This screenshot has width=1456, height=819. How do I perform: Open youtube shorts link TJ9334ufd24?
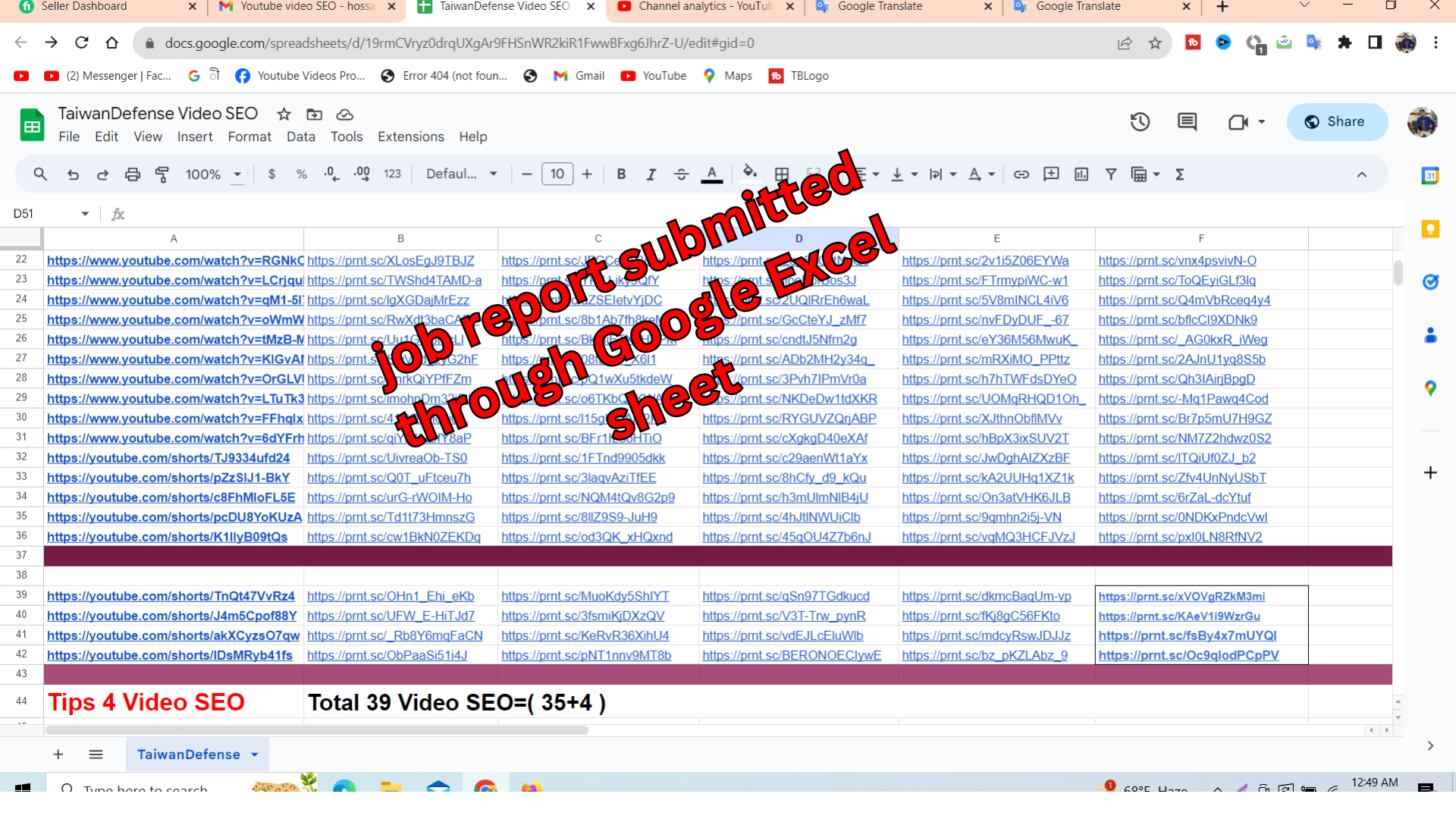click(168, 458)
